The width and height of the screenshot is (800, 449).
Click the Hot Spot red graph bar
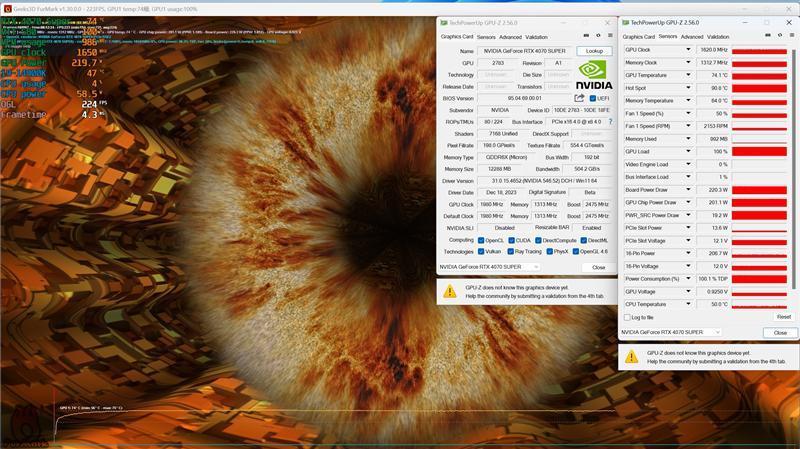click(x=759, y=88)
